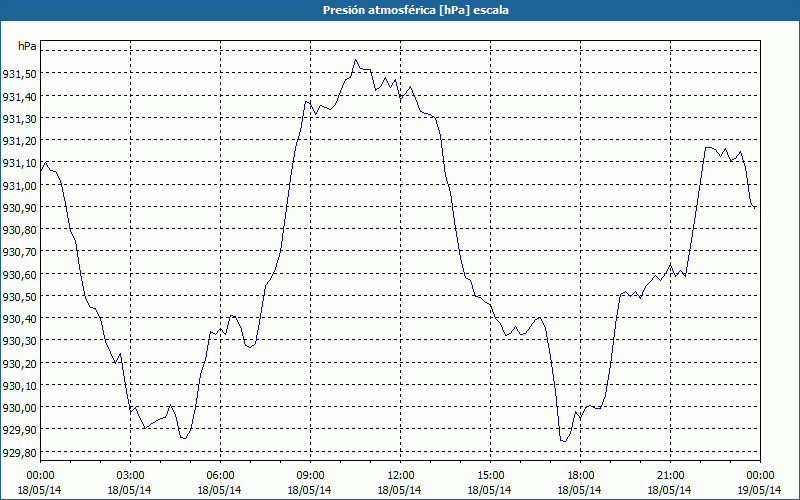Click the hPa unit label above the y-axis
The width and height of the screenshot is (800, 500).
[x=27, y=46]
